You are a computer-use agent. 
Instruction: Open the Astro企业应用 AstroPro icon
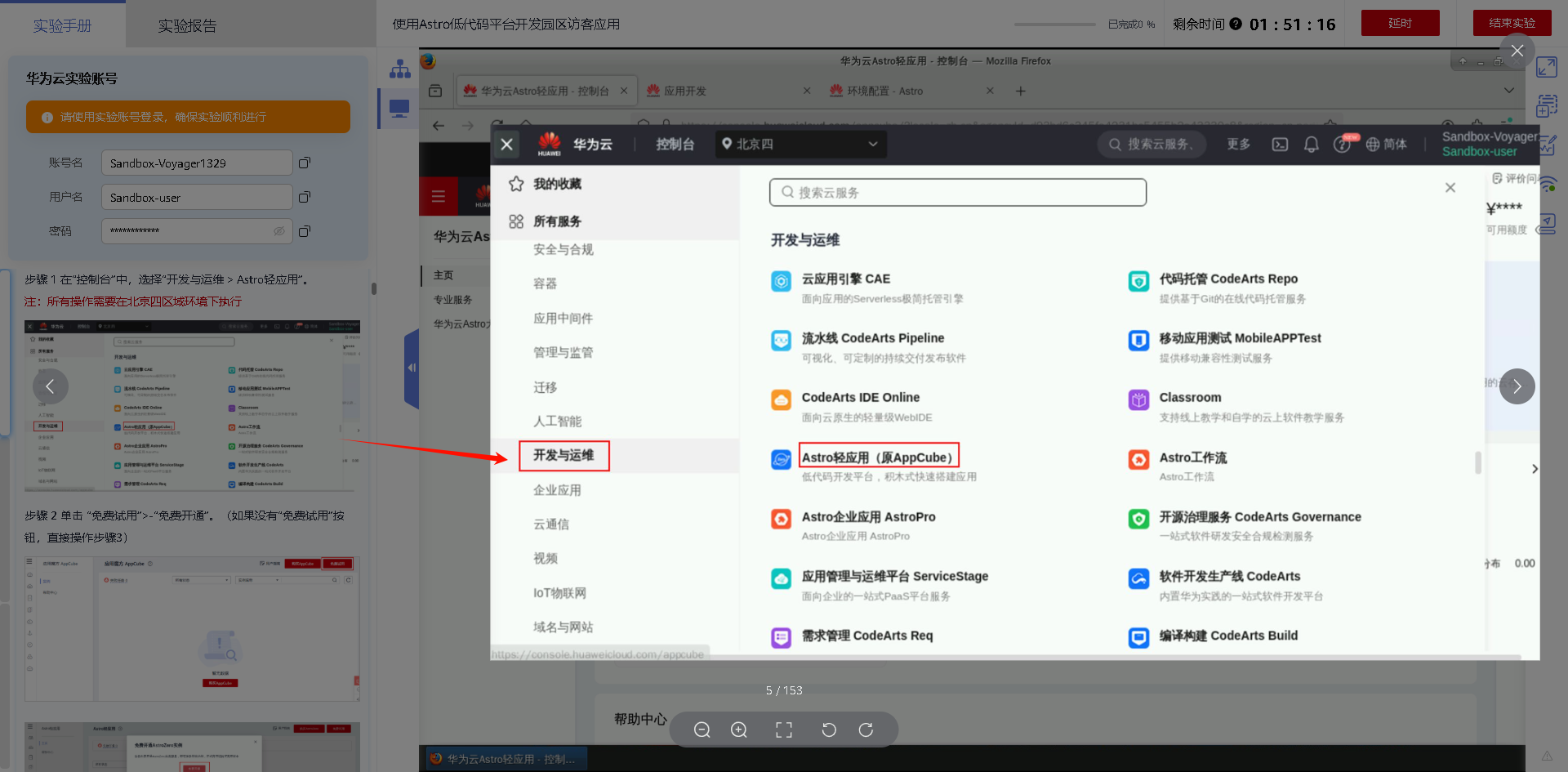(782, 519)
